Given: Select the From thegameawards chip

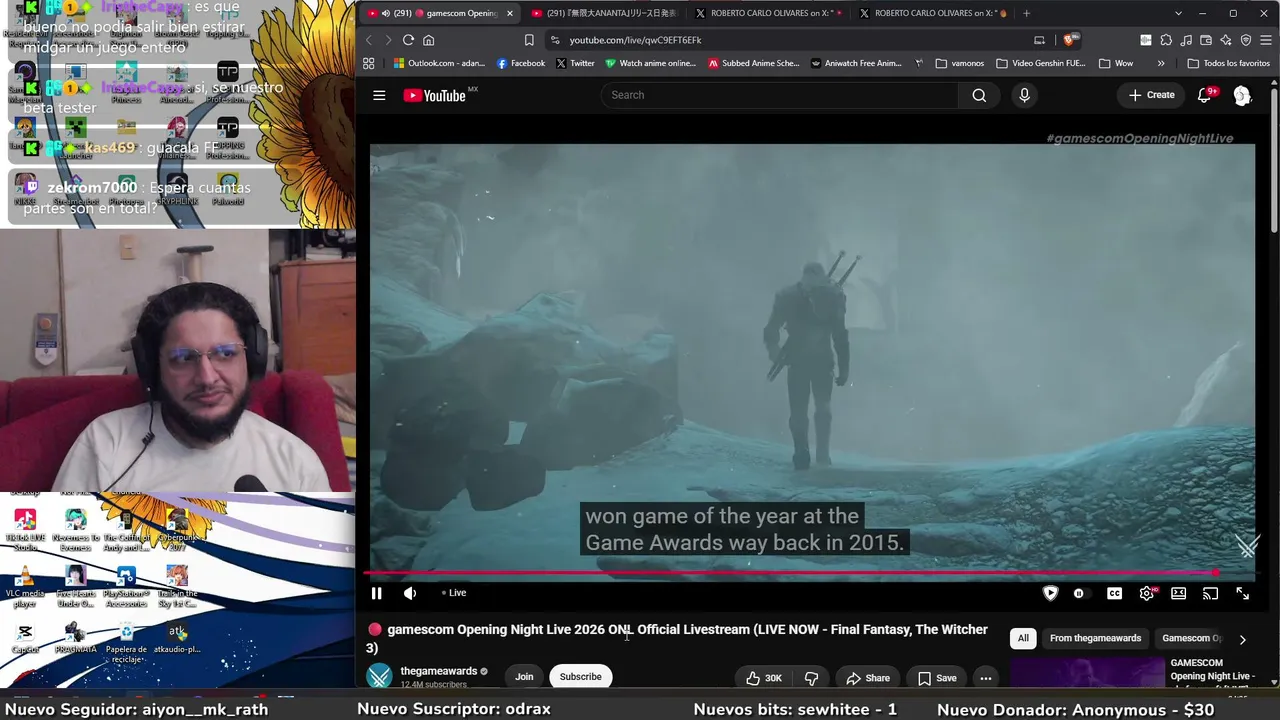Looking at the screenshot, I should coord(1095,638).
